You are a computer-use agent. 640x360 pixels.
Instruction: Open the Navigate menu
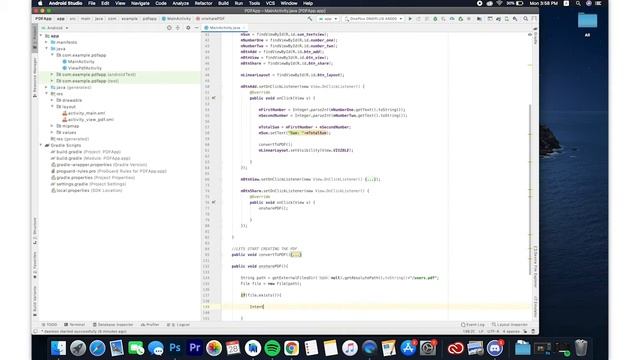[140, 3]
